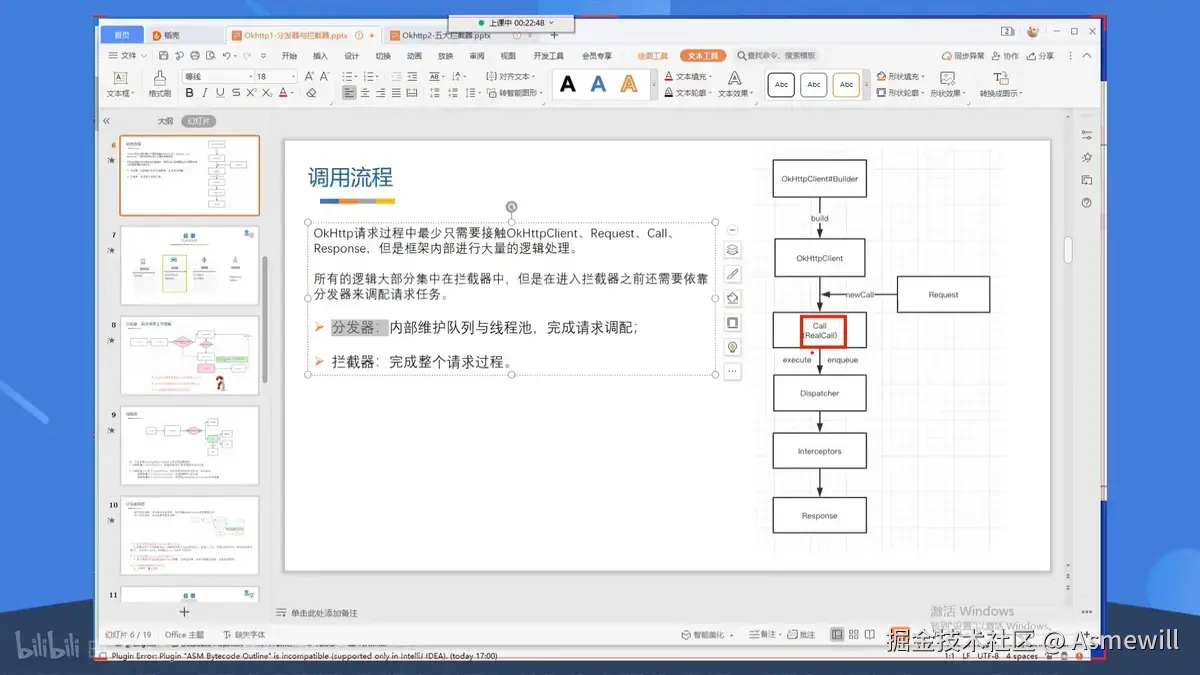Open the 审阅 Review ribbon tab

(x=477, y=56)
